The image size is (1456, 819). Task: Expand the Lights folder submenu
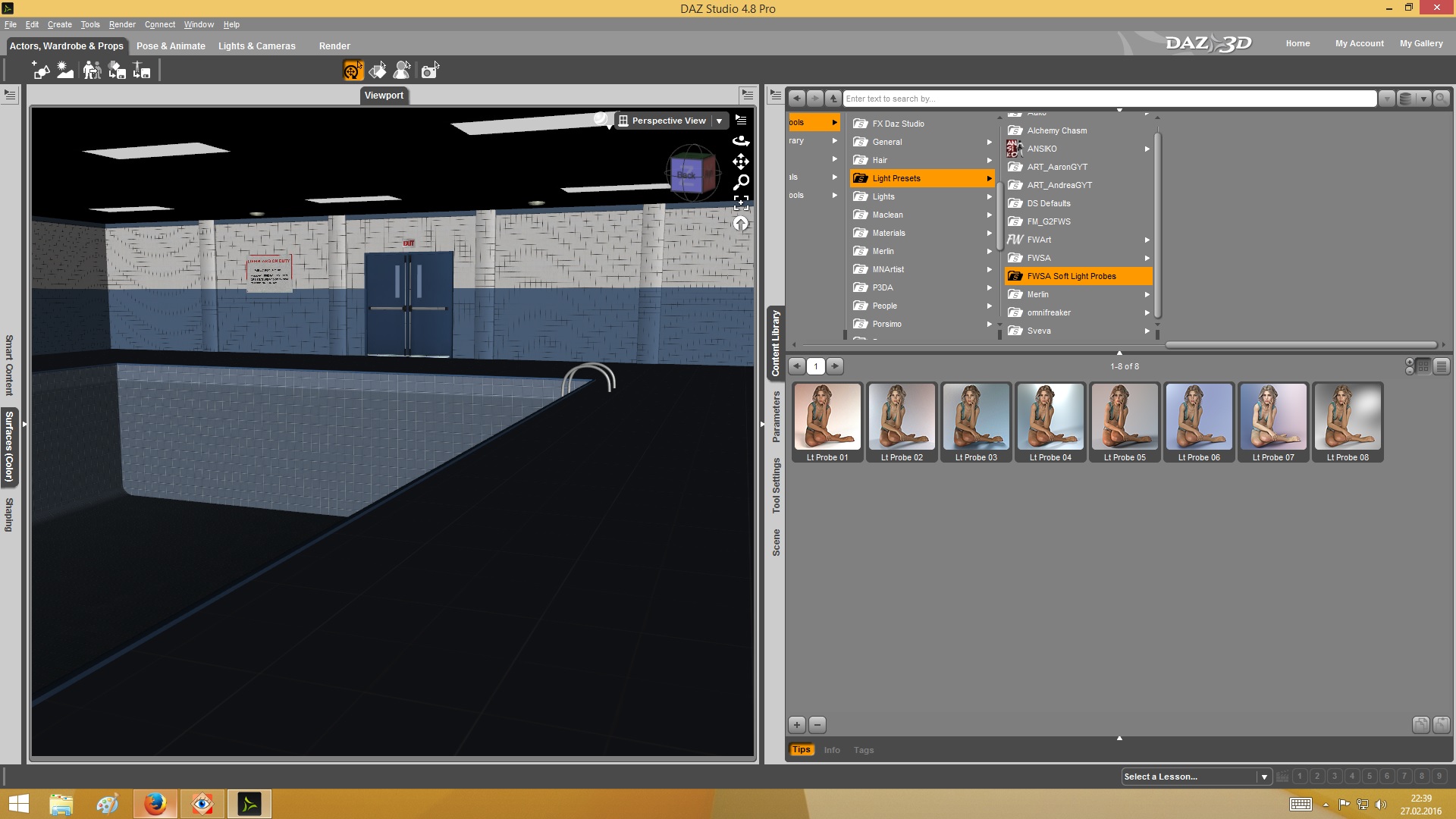click(x=989, y=196)
